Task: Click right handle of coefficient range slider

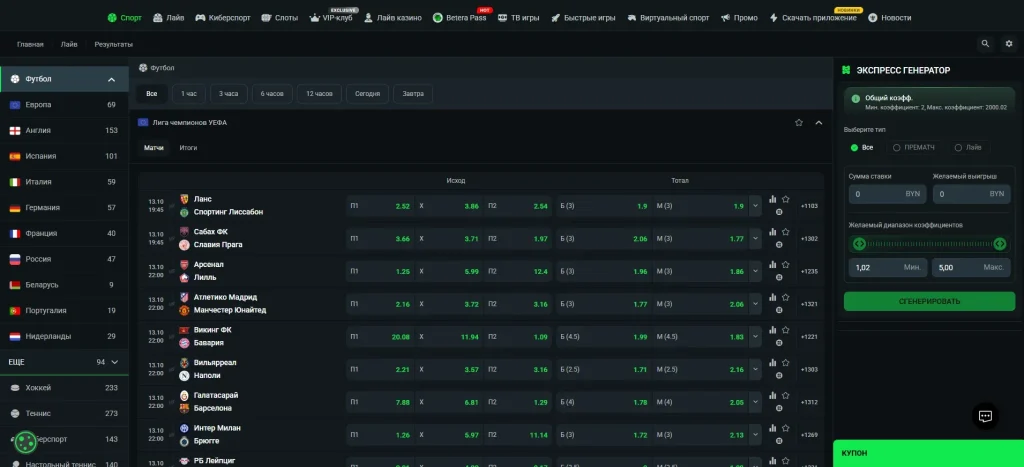Action: (x=1000, y=244)
